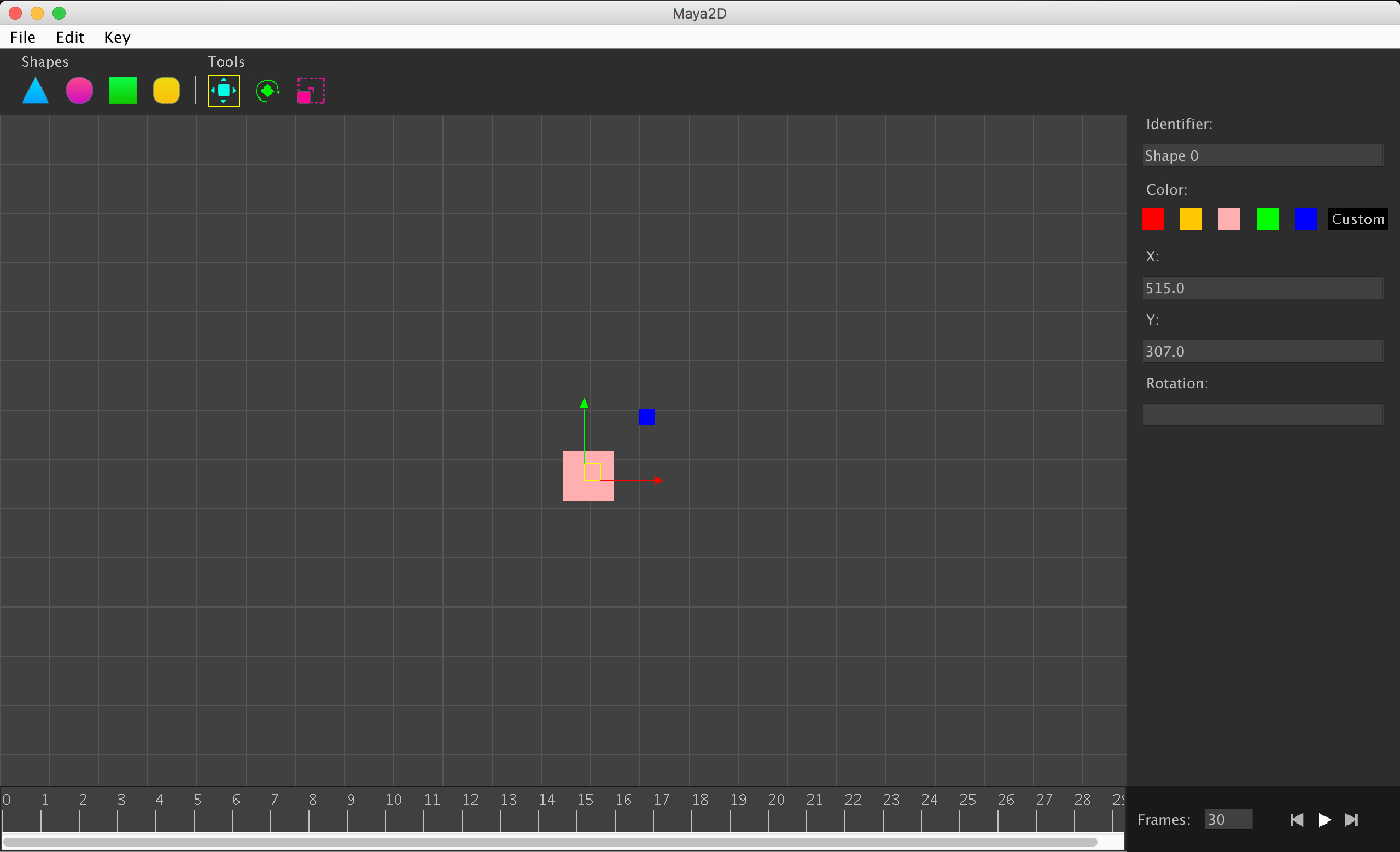This screenshot has height=852, width=1400.
Task: Activate the Move tool
Action: [224, 90]
